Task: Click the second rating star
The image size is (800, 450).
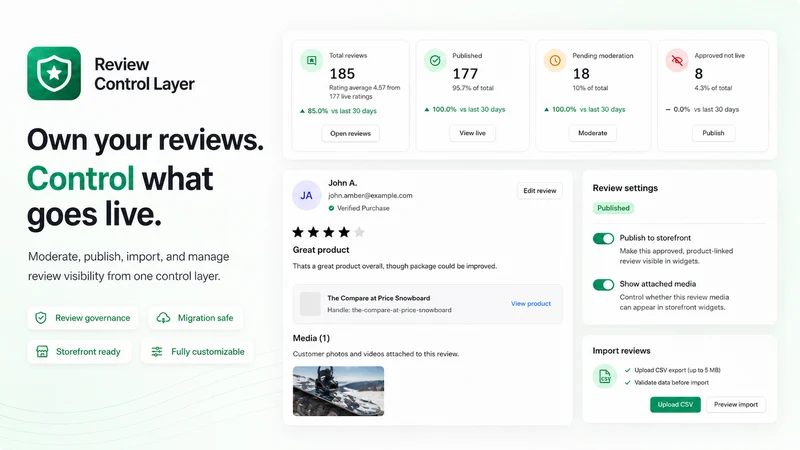Action: pyautogui.click(x=313, y=233)
